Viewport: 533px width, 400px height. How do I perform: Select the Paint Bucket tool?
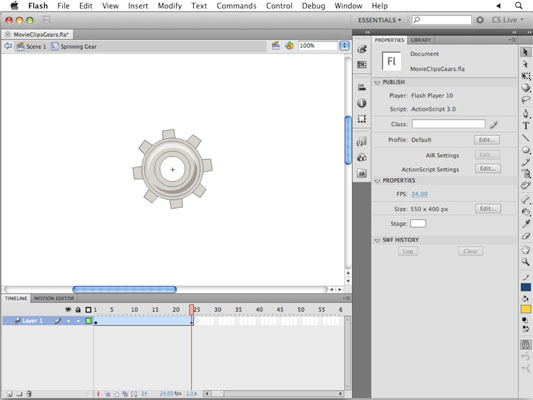[x=526, y=212]
